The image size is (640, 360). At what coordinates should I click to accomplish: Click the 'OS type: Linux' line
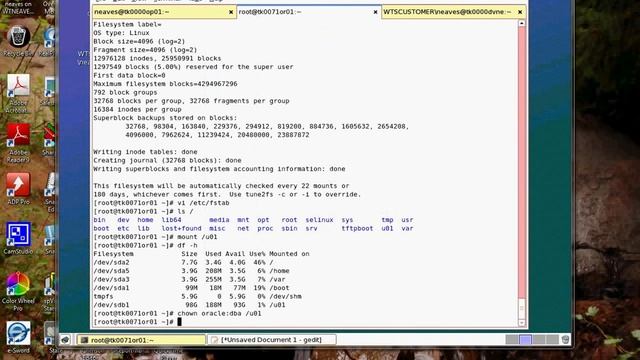(x=121, y=33)
